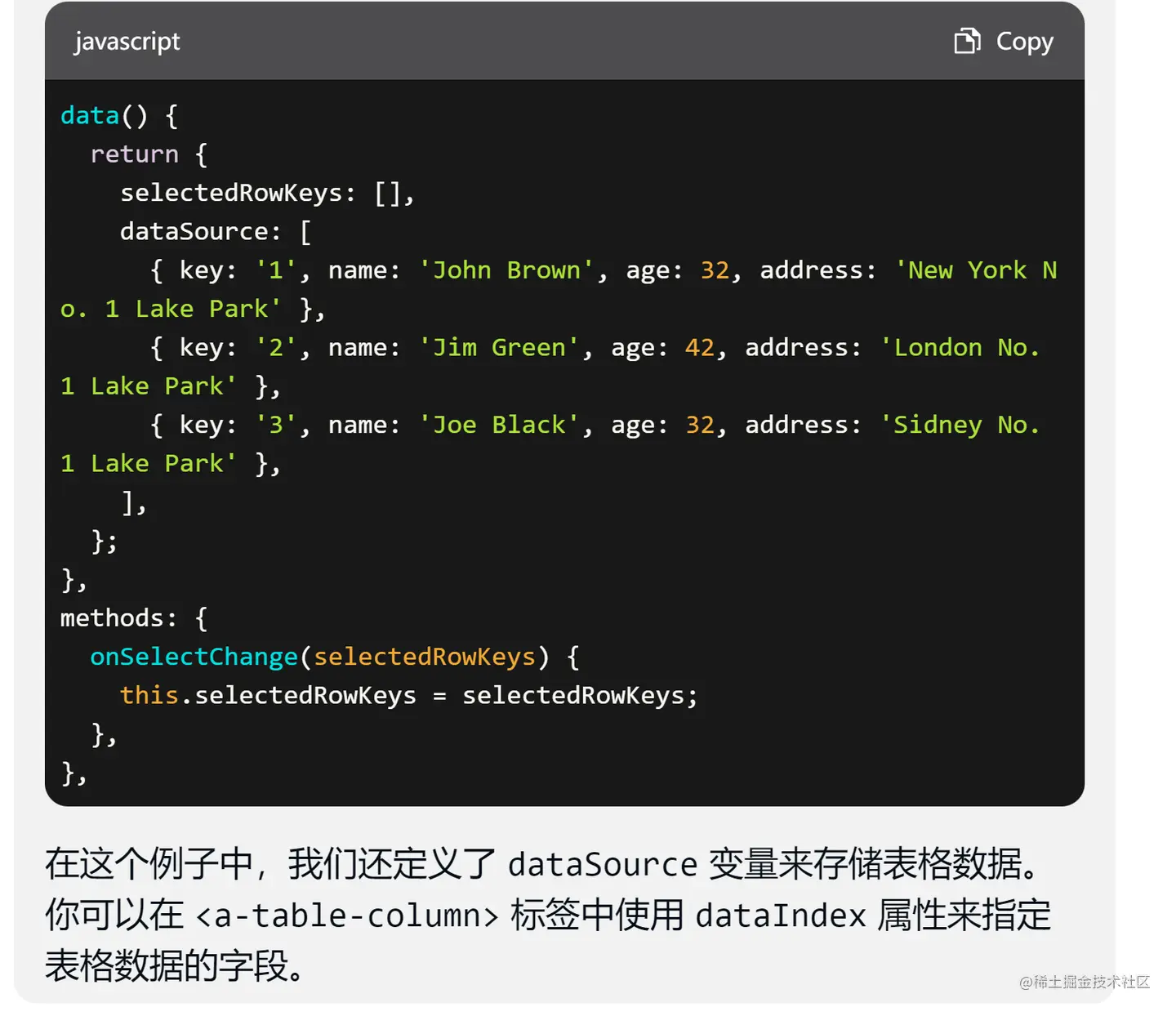1176x1016 pixels.
Task: Click the methods: { line
Action: tap(134, 618)
